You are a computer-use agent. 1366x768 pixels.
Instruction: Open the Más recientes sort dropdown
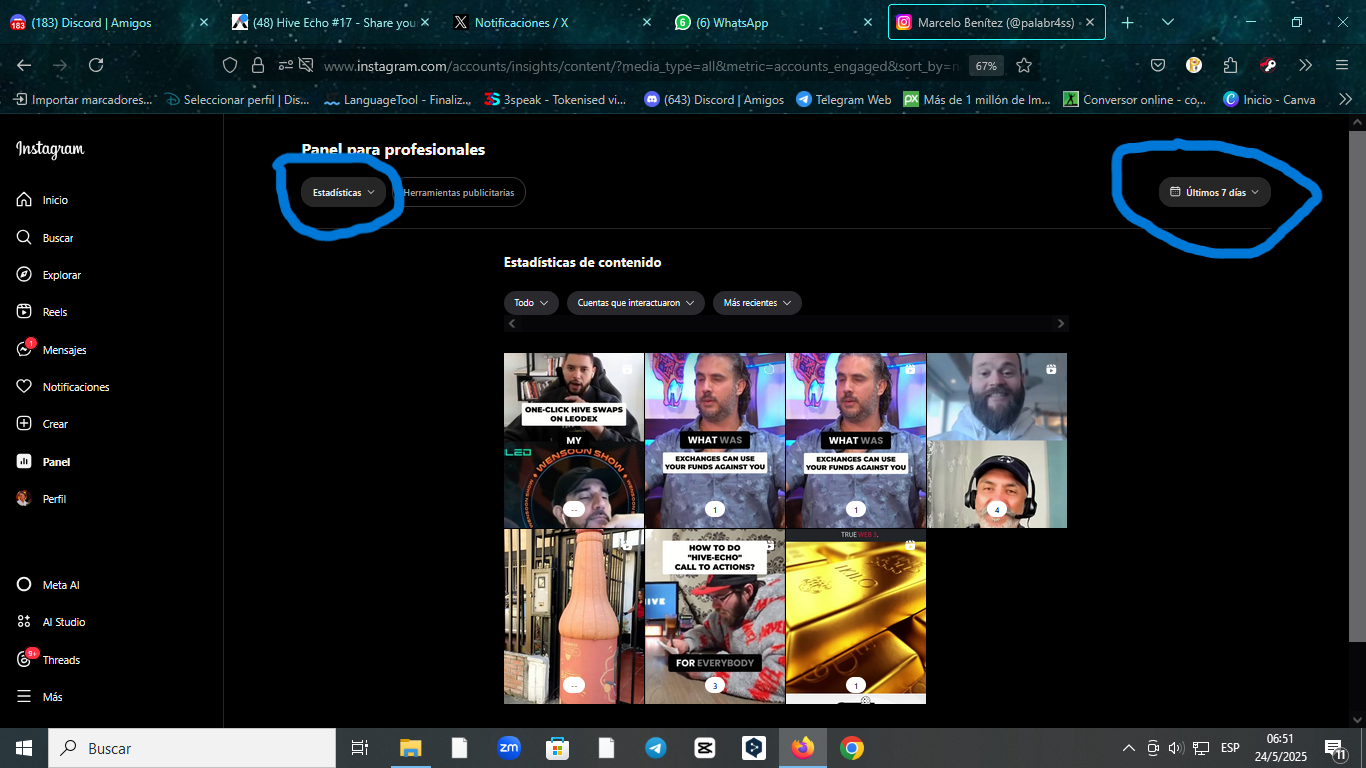pyautogui.click(x=757, y=303)
